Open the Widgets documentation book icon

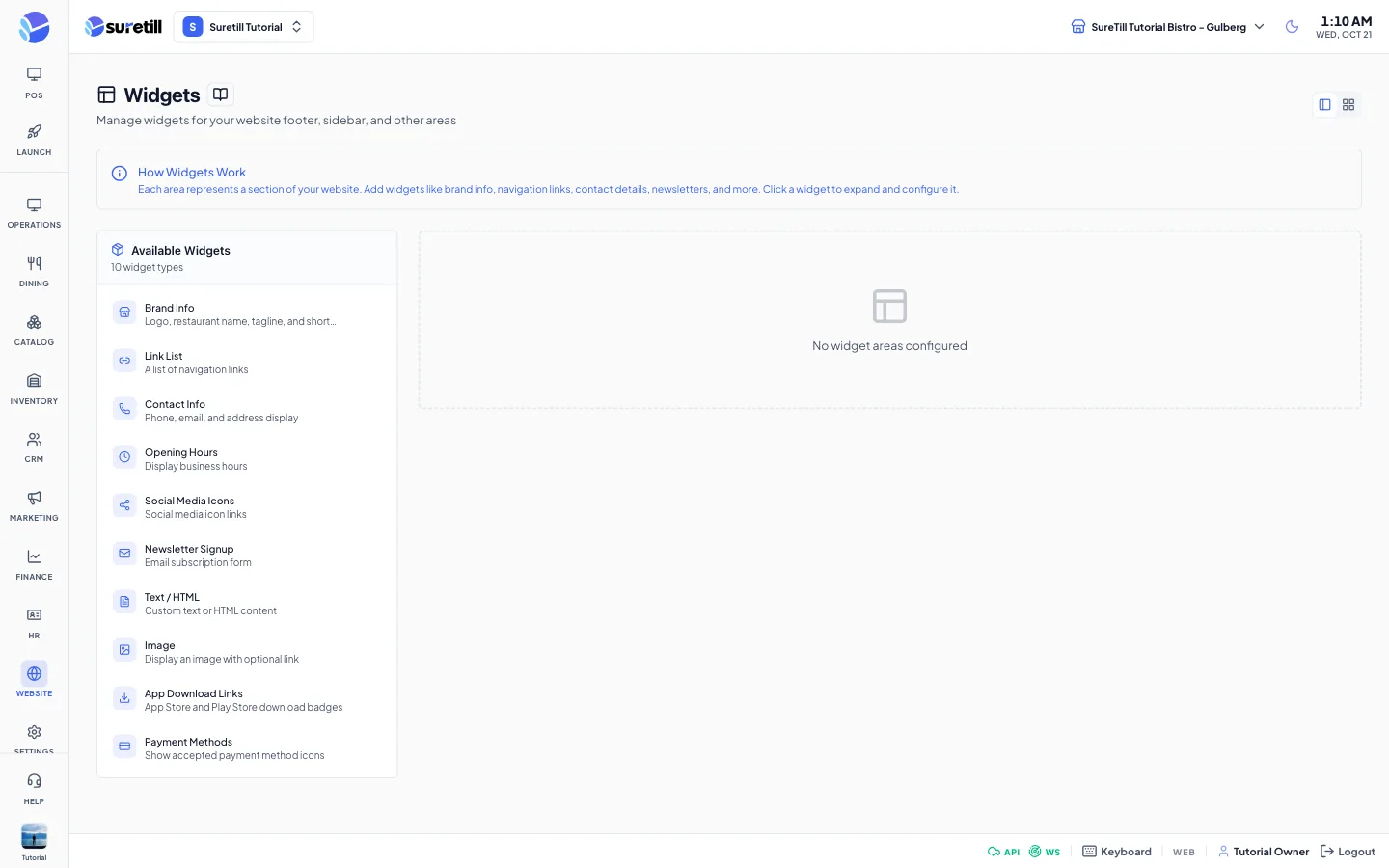[220, 95]
